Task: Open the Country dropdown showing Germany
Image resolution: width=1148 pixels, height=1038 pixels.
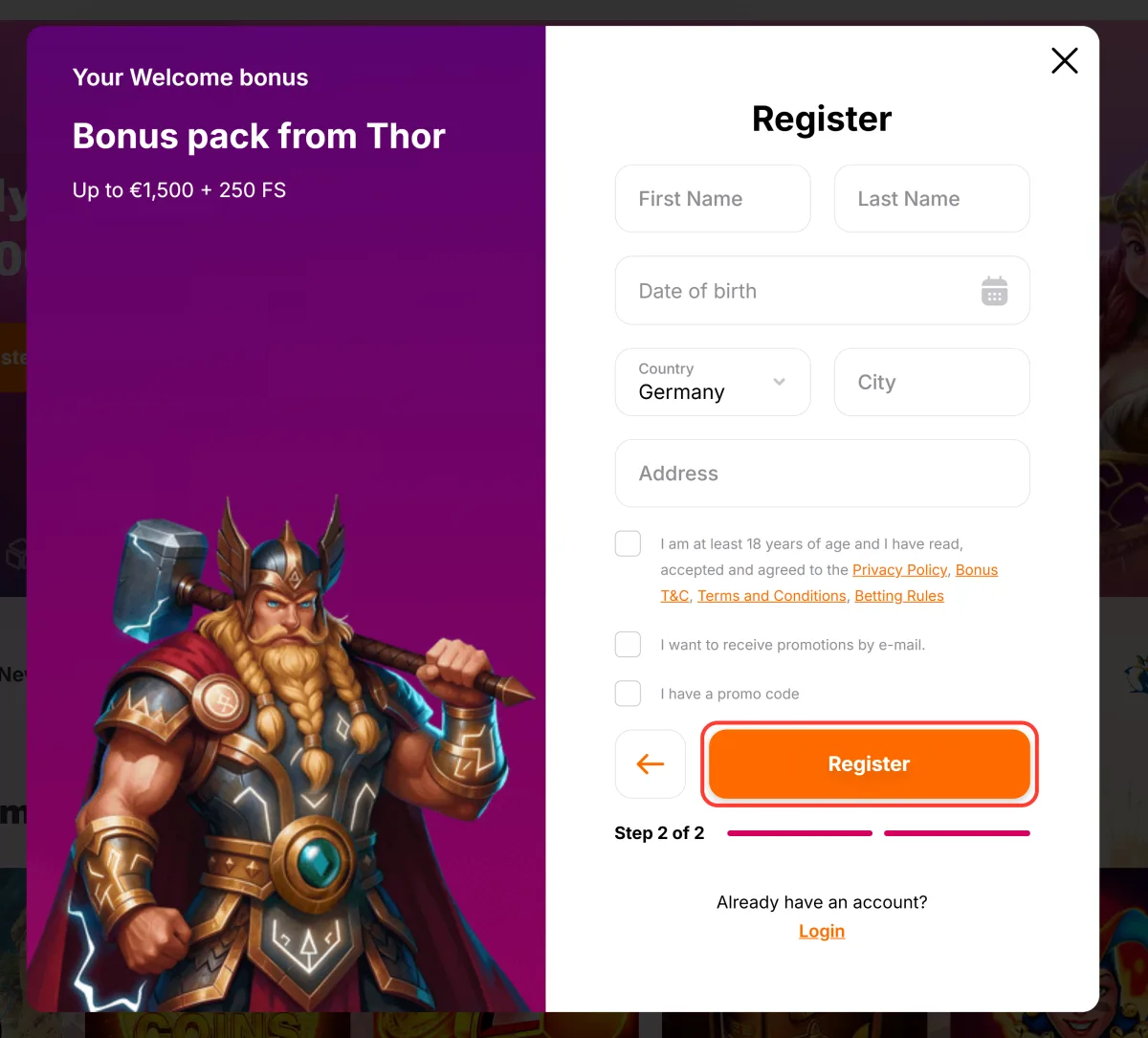Action: pos(713,382)
